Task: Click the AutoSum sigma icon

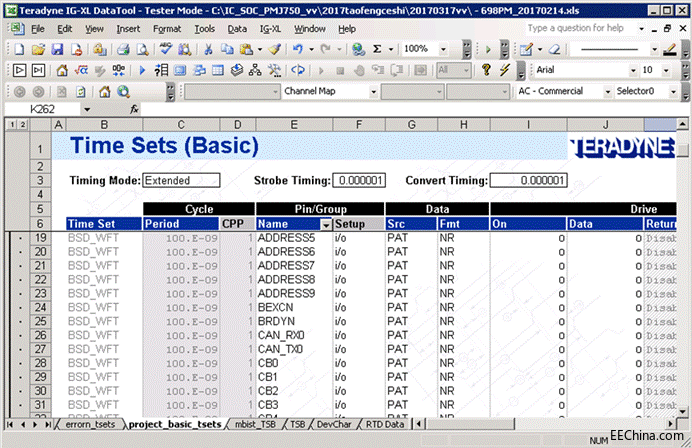Action: [377, 49]
